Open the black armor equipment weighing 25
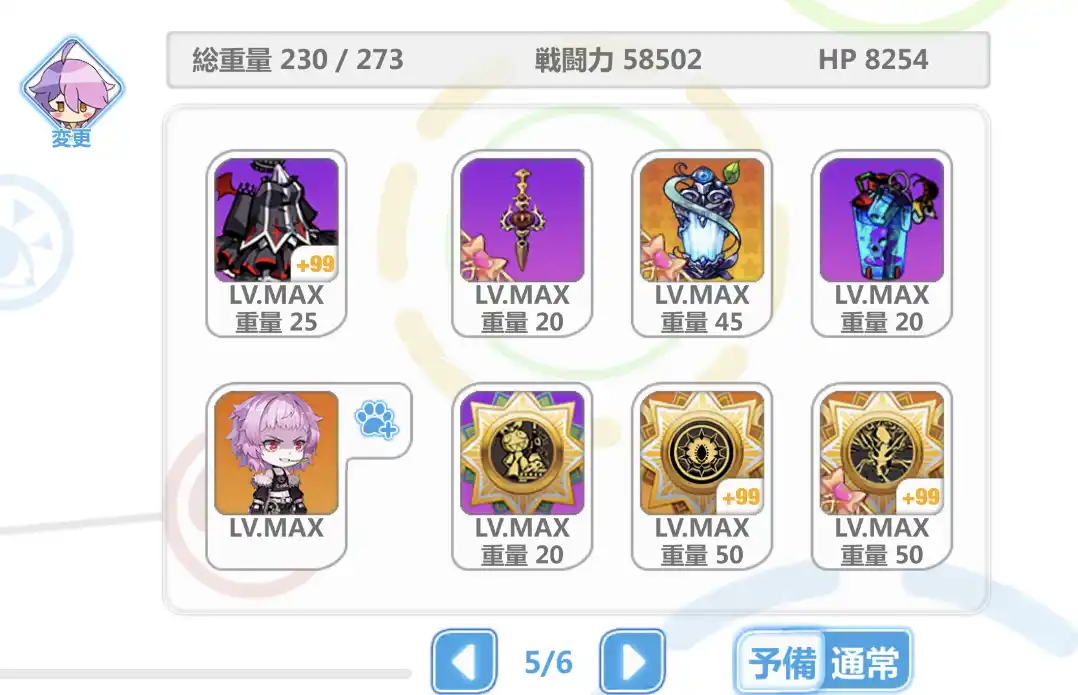This screenshot has width=1078, height=695. click(x=276, y=243)
